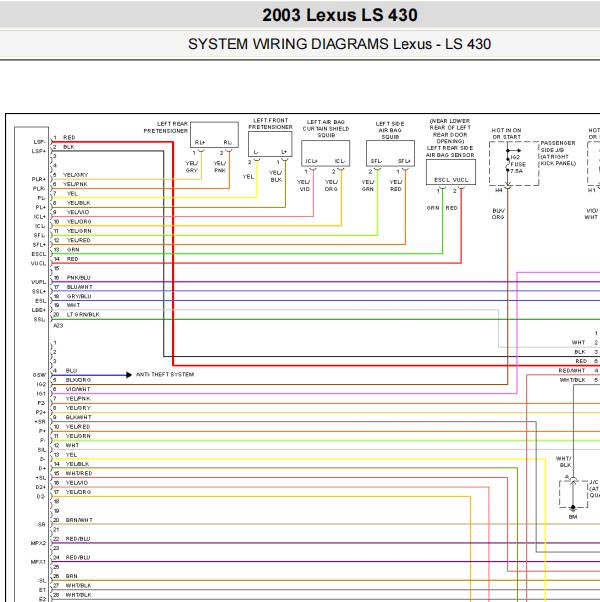Select the "LEFT REAR SIDE AIR BAG SENSOR" label
This screenshot has height=602, width=600.
tap(451, 151)
